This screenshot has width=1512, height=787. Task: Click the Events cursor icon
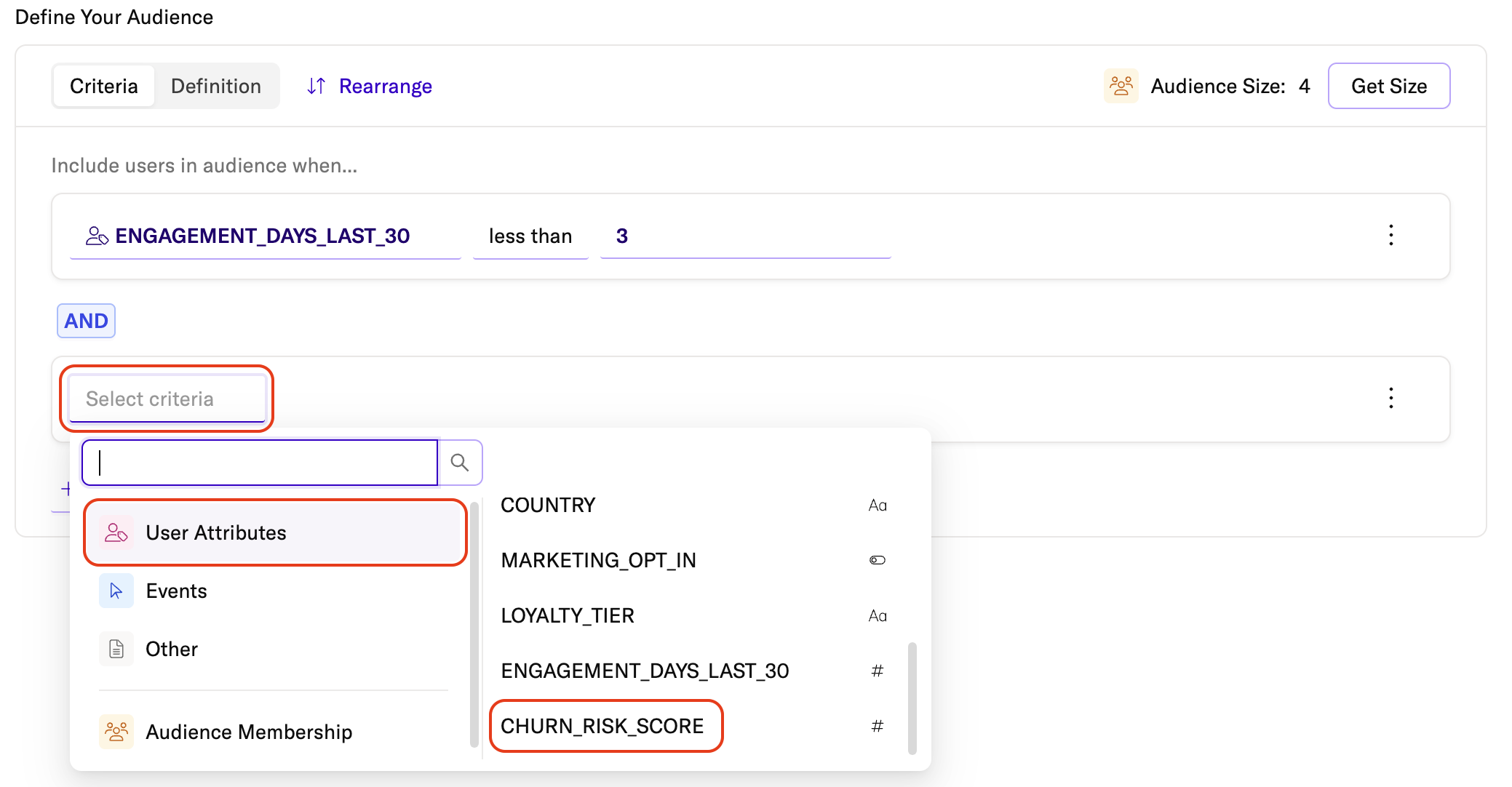[x=116, y=591]
